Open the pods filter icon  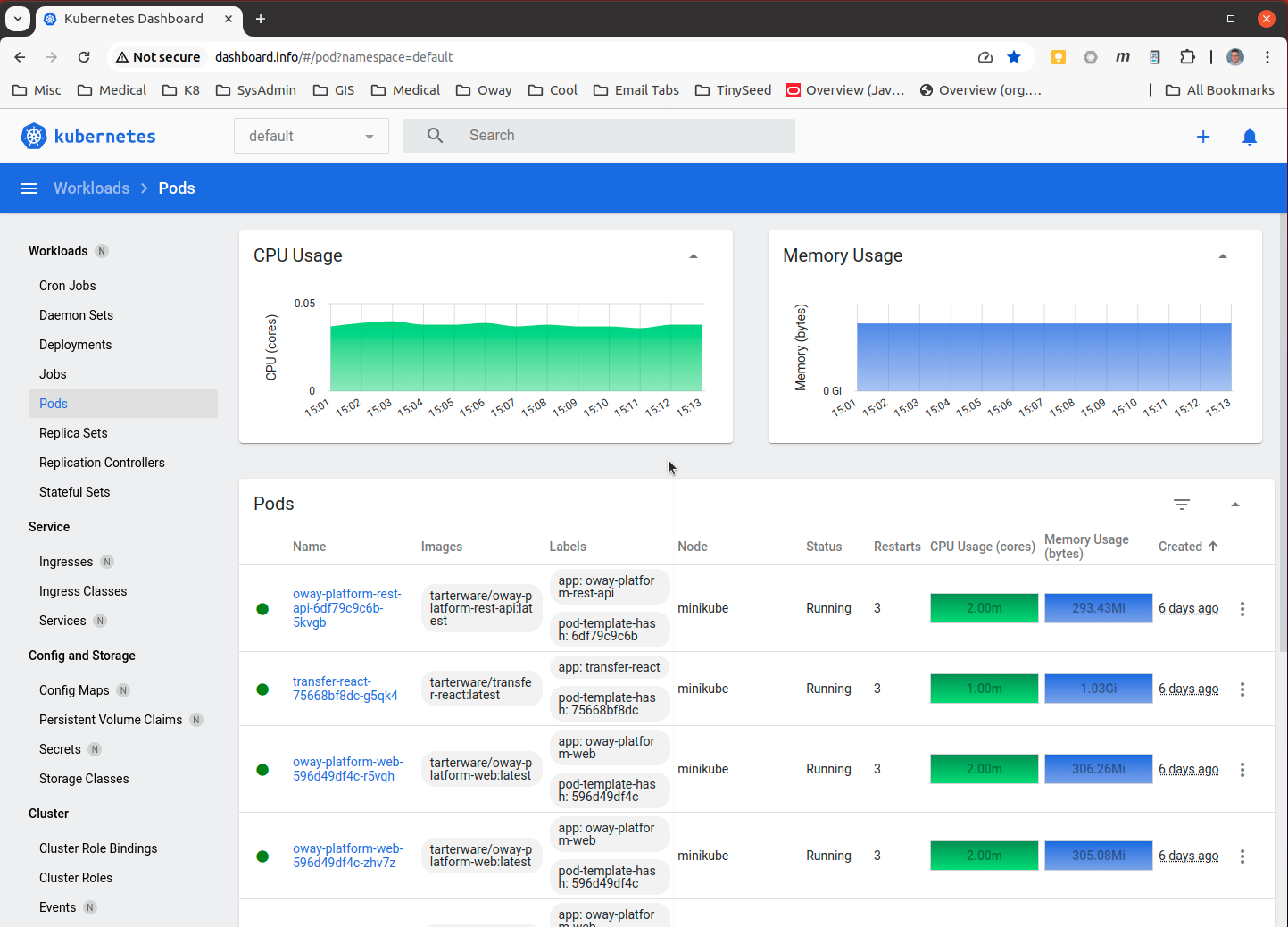click(1182, 505)
